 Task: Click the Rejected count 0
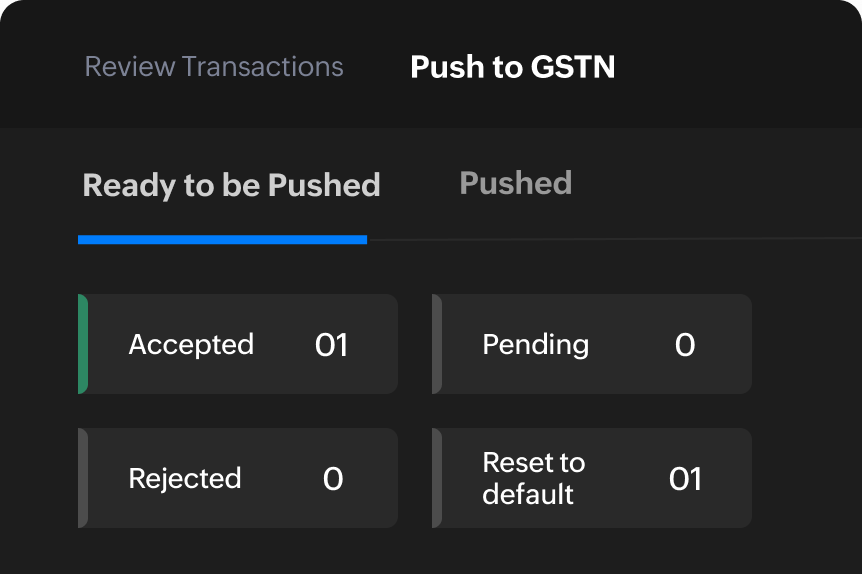[333, 479]
